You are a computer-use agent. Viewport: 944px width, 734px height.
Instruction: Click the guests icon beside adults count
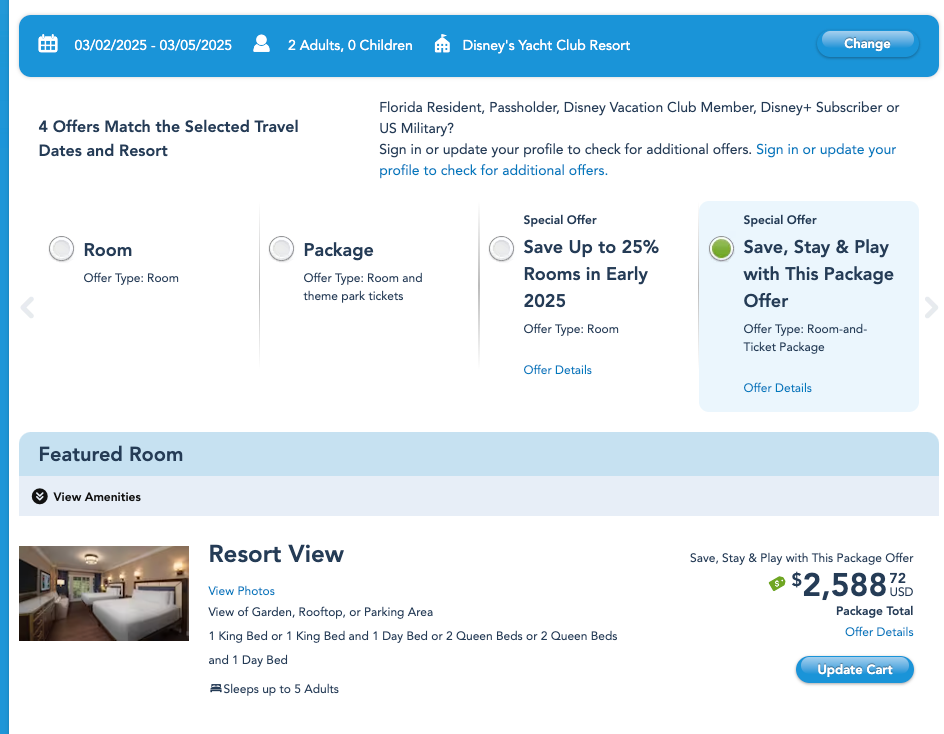(261, 44)
